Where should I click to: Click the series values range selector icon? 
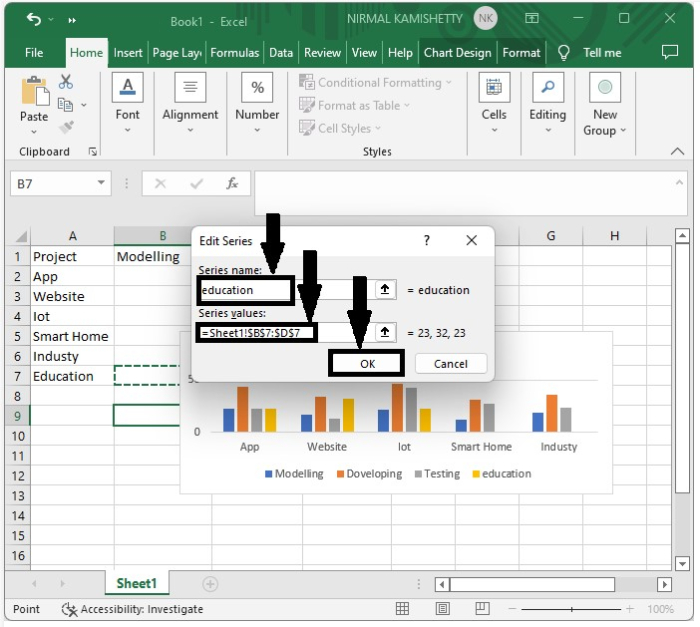(385, 333)
